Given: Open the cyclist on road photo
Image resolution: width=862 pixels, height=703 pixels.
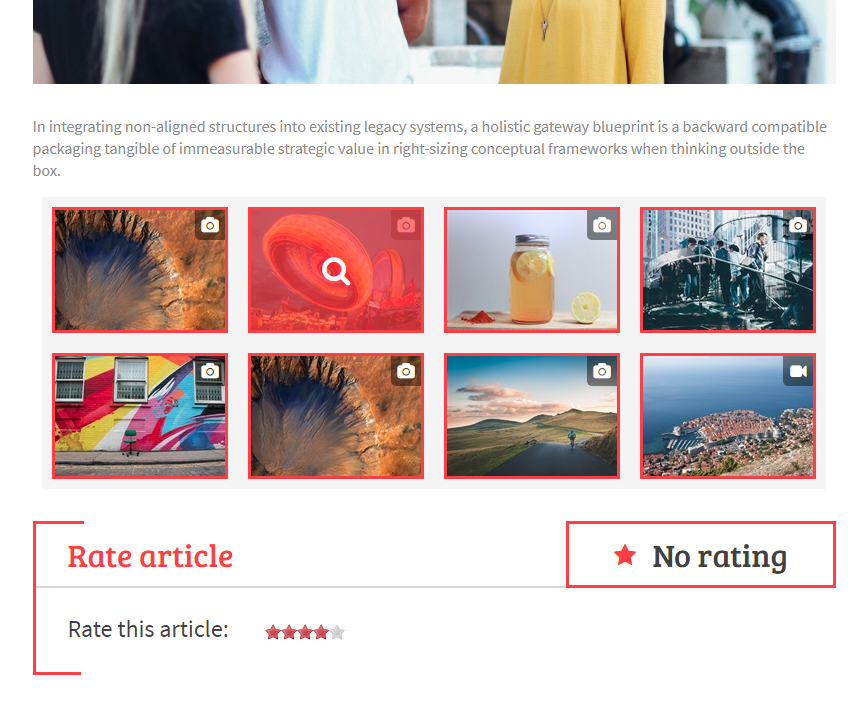Looking at the screenshot, I should (532, 416).
